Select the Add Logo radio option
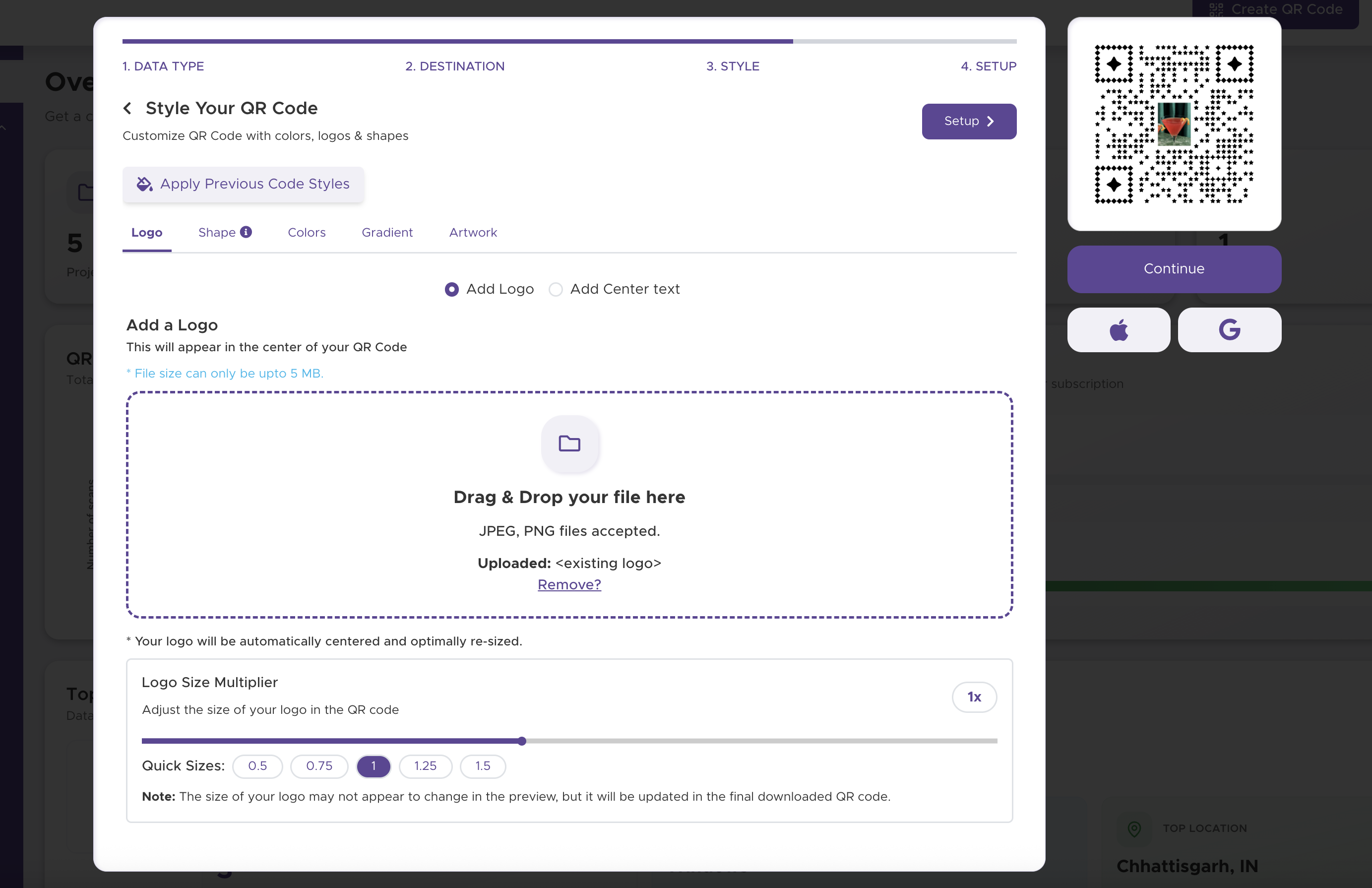Viewport: 1372px width, 888px height. point(452,289)
